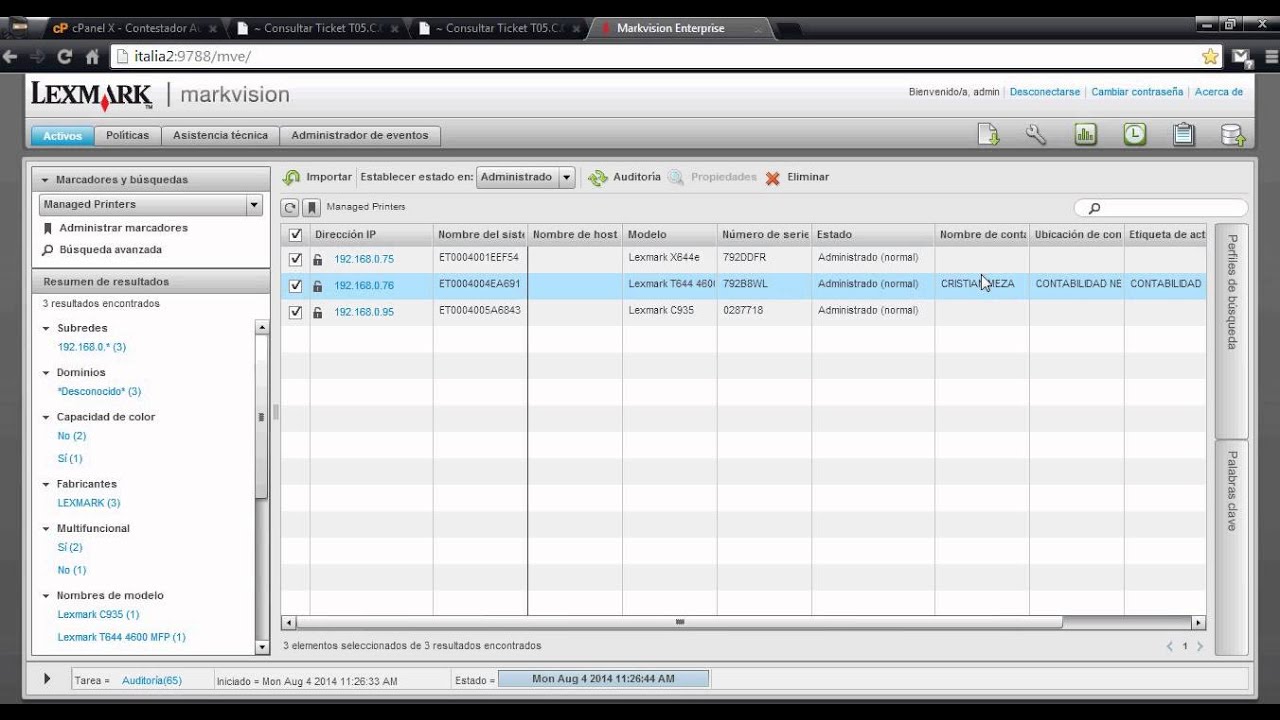Uncheck the row checkbox for 192.168.0.76
This screenshot has height=720, width=1280.
click(295, 286)
